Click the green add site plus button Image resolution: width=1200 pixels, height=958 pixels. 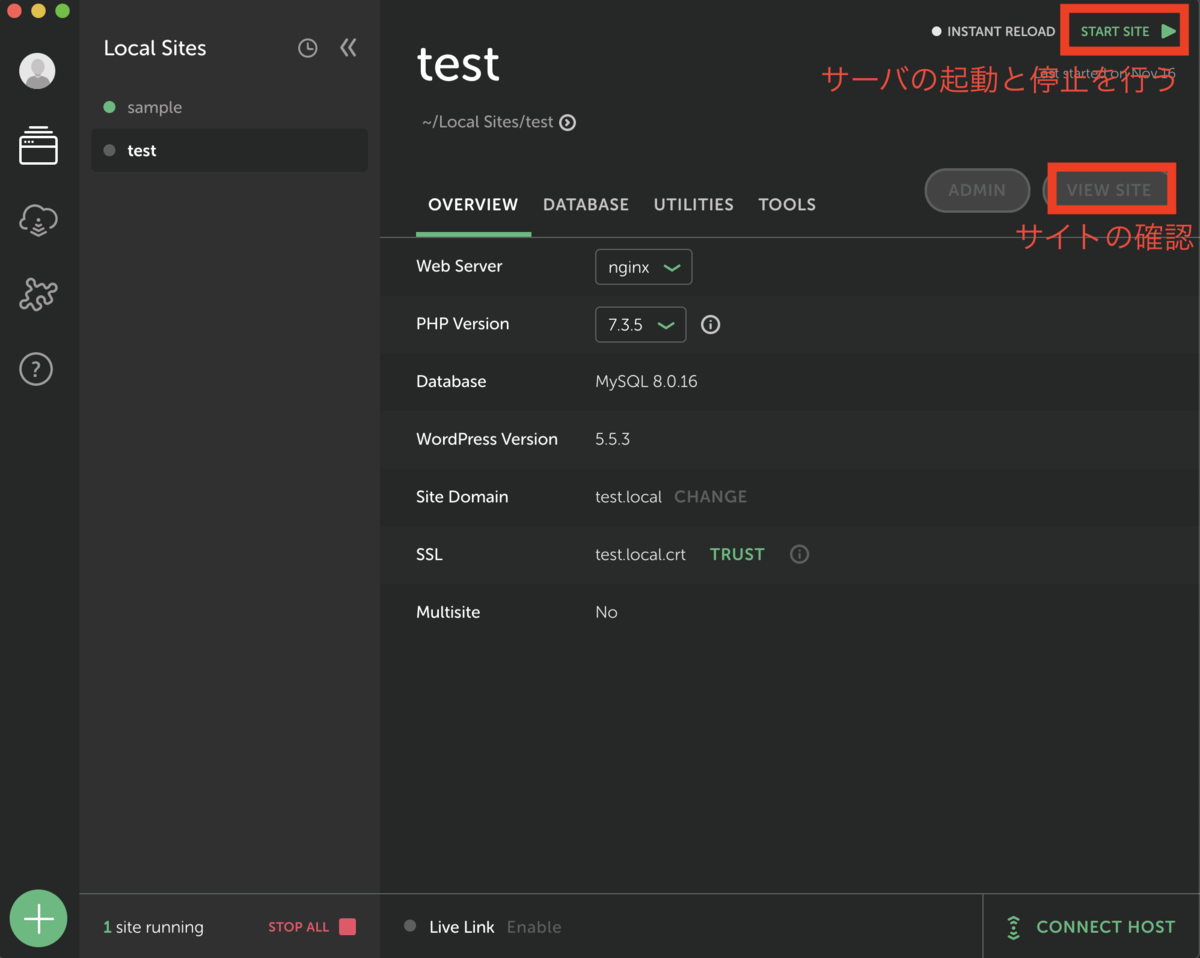click(38, 918)
